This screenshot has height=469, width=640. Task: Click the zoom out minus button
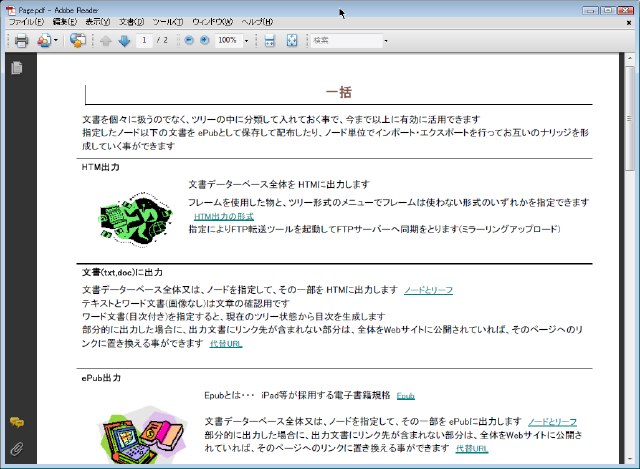point(189,40)
